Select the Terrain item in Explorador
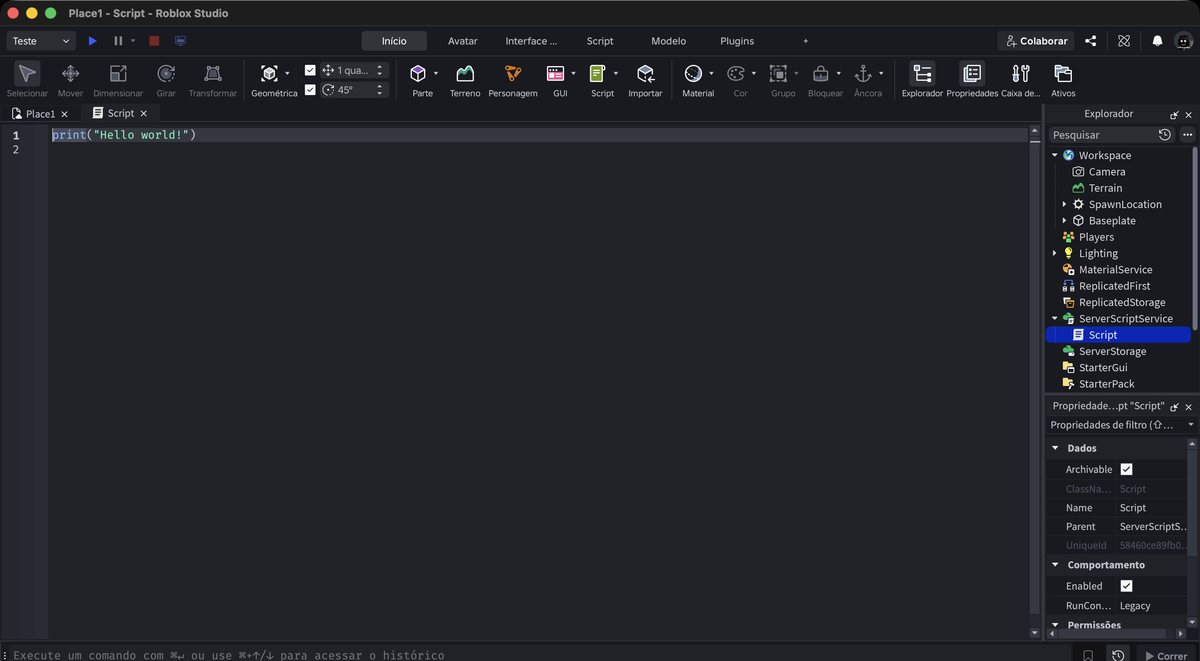Viewport: 1200px width, 661px height. (1105, 188)
